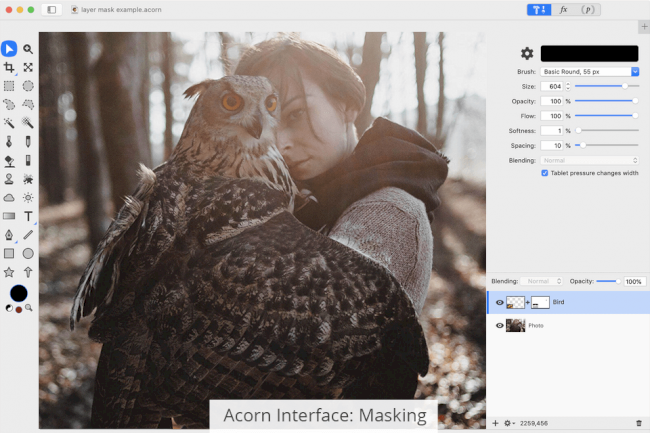Image resolution: width=650 pixels, height=433 pixels.
Task: Select the Flood Fill bucket tool
Action: tap(9, 160)
